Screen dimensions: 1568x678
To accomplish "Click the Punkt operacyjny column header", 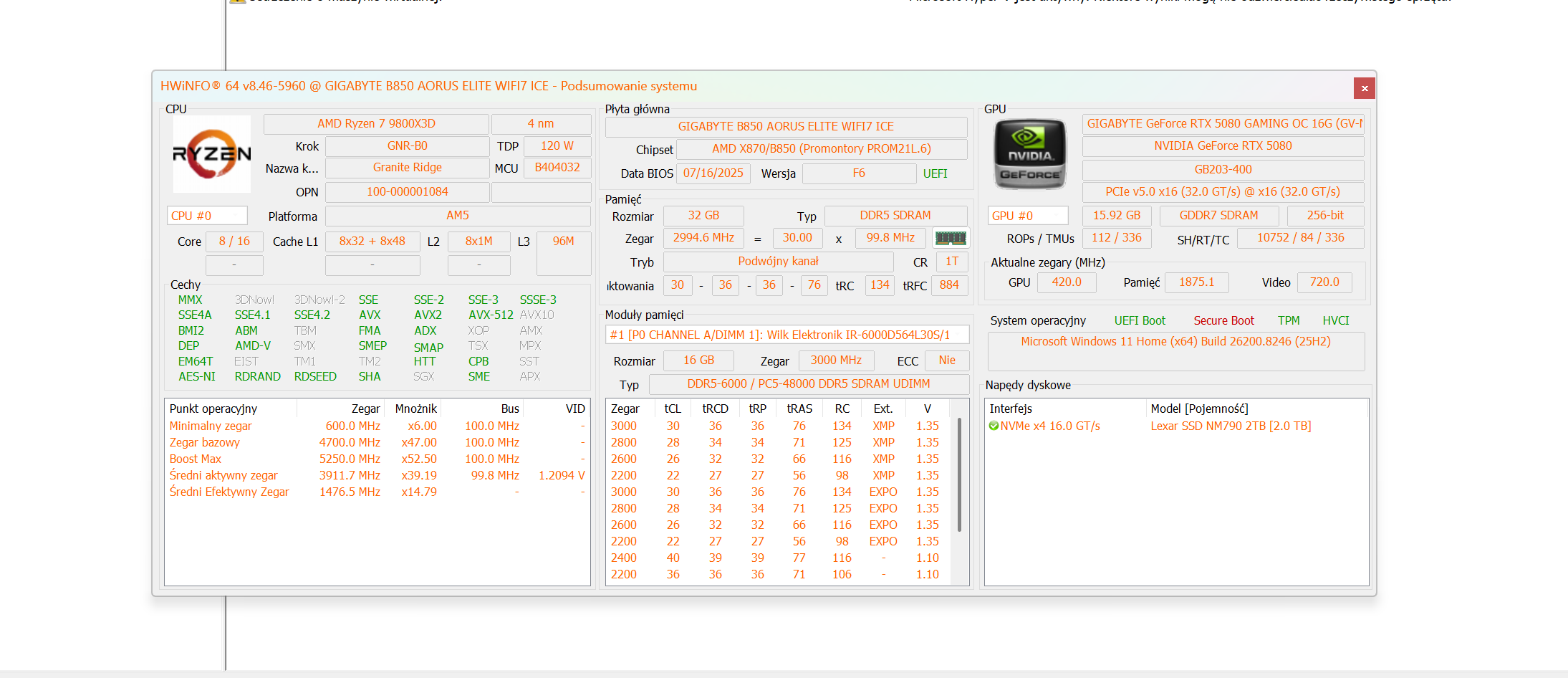I will pyautogui.click(x=213, y=409).
